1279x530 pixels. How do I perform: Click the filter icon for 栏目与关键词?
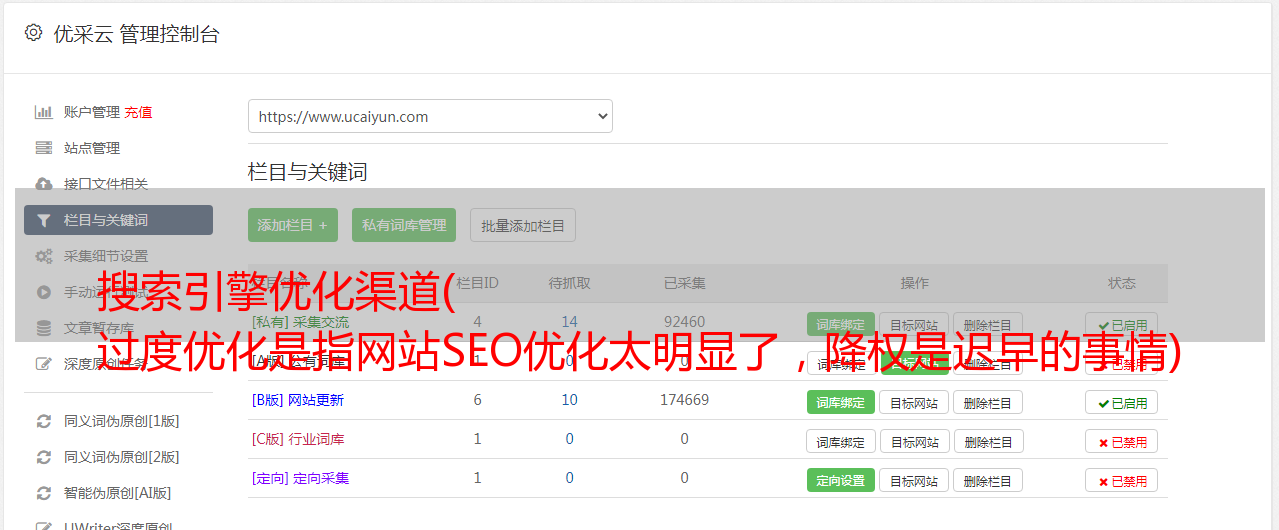44,220
